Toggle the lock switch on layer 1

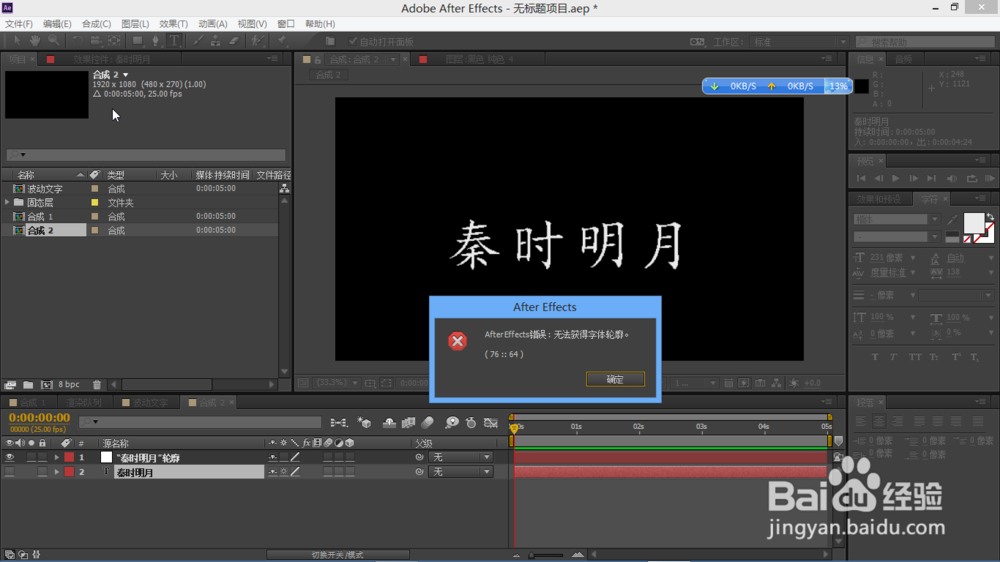point(42,457)
